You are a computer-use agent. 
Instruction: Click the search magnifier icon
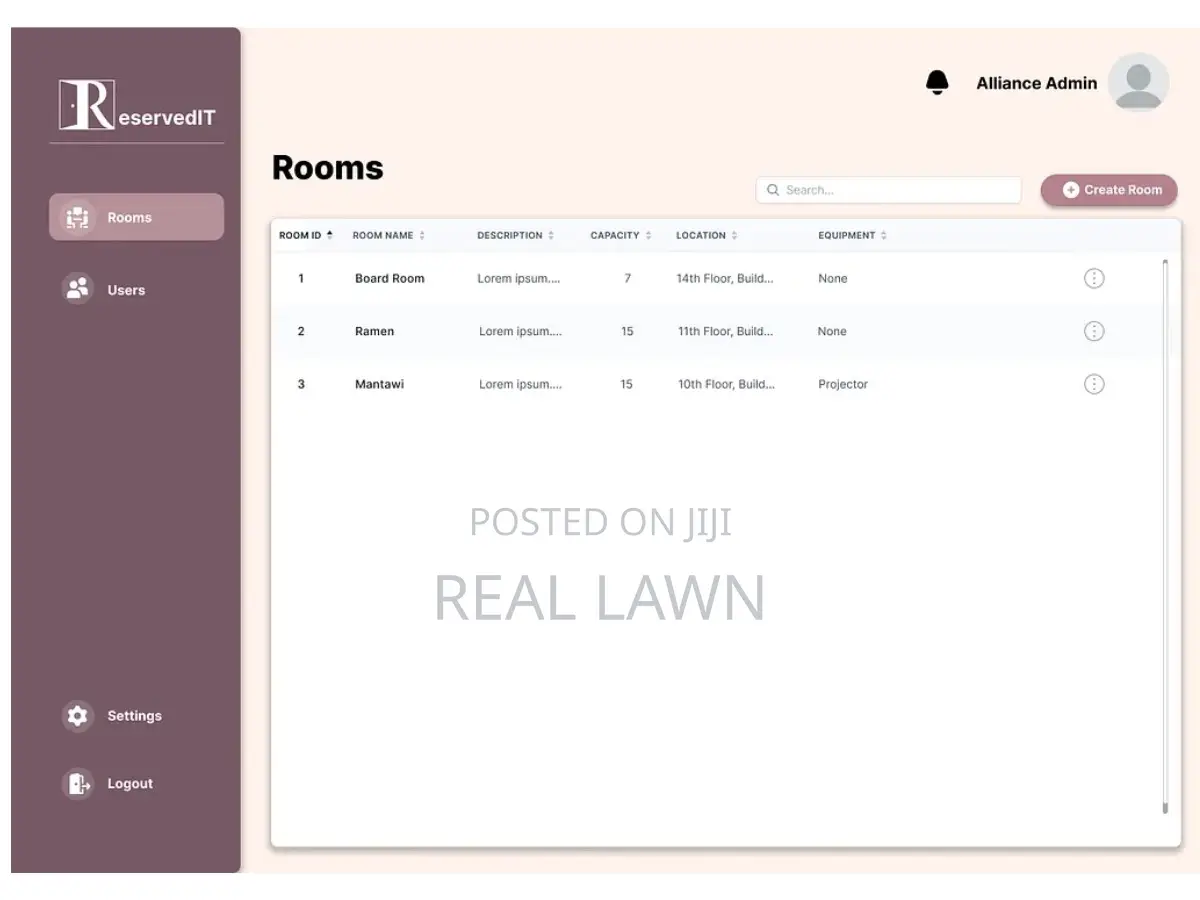point(773,190)
